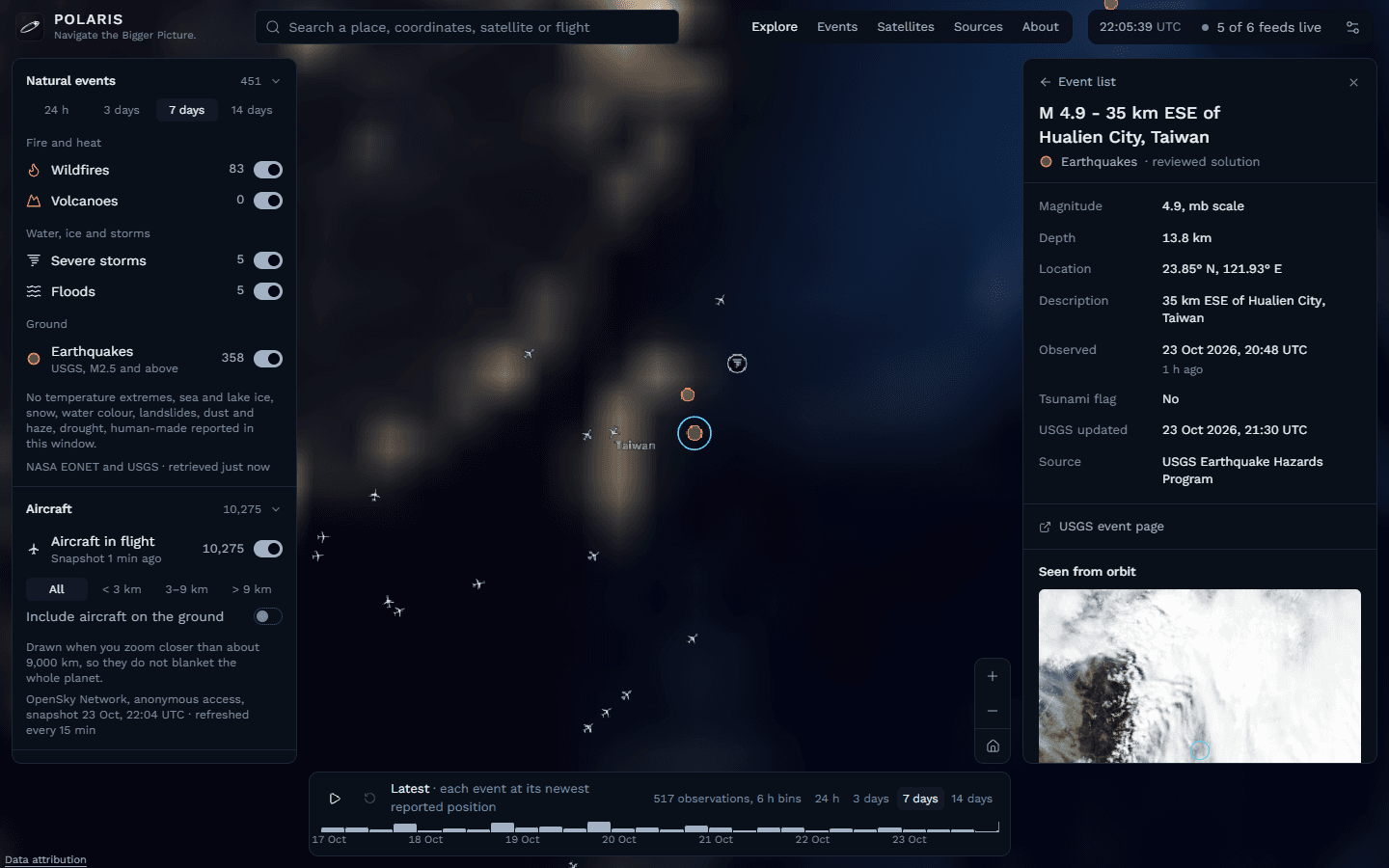Click the 5 of 6 feeds live status
This screenshot has width=1389, height=868.
tap(1262, 27)
